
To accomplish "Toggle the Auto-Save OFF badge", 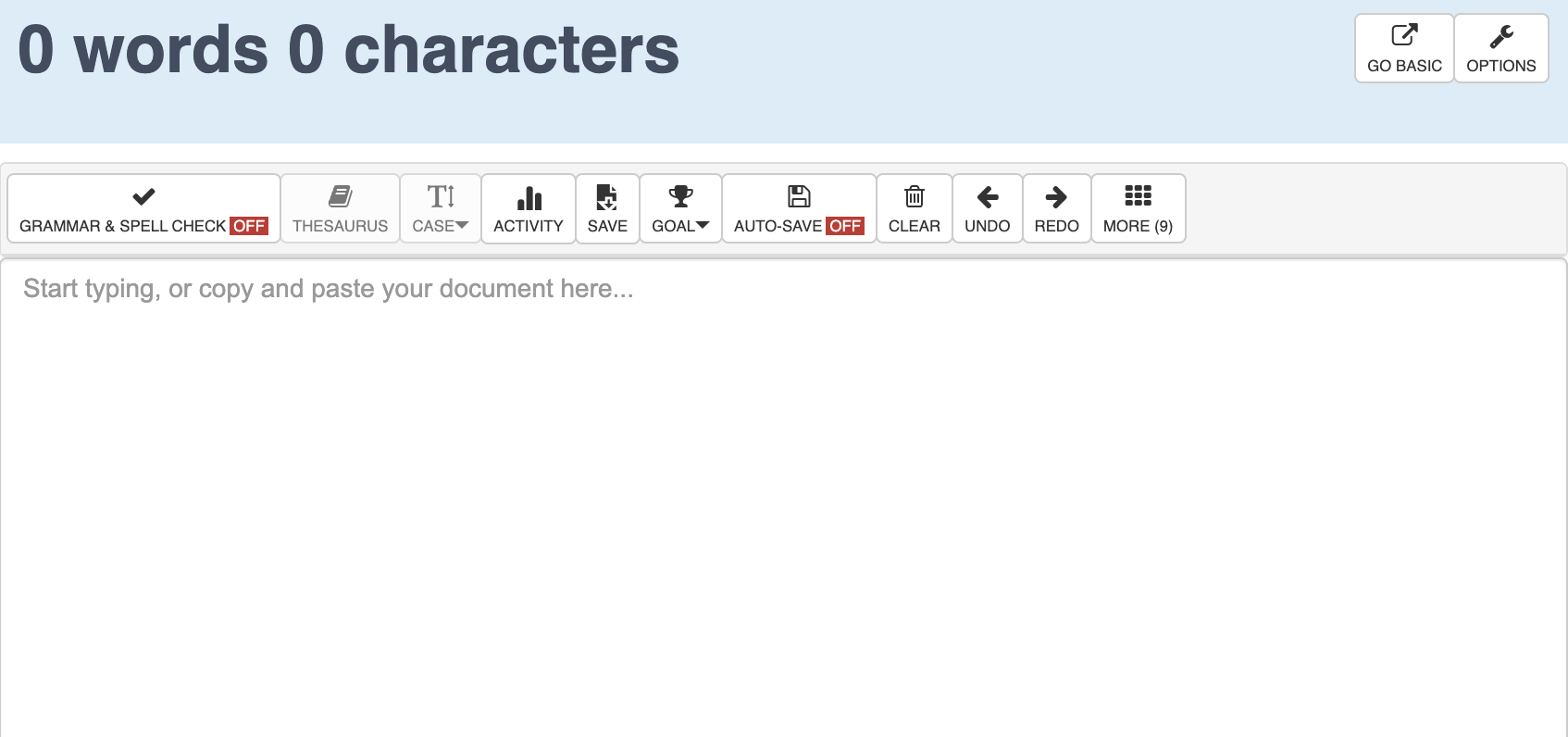I will pos(845,226).
